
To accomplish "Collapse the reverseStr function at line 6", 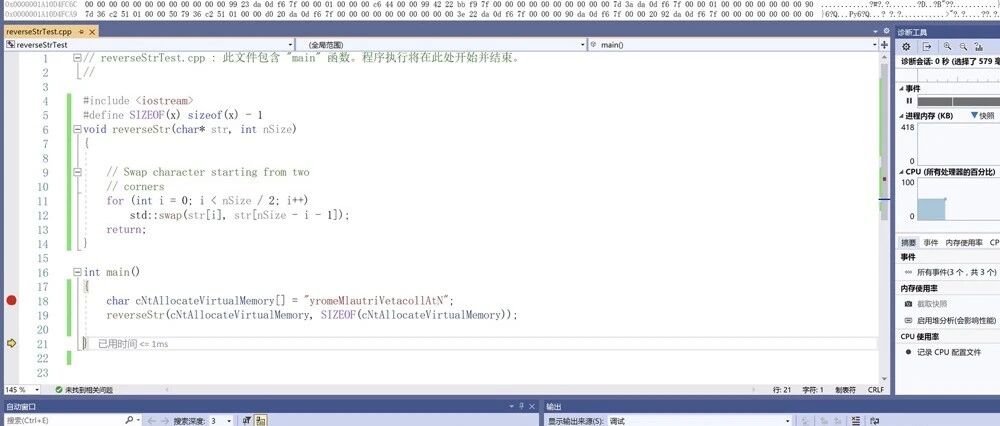I will [x=77, y=129].
